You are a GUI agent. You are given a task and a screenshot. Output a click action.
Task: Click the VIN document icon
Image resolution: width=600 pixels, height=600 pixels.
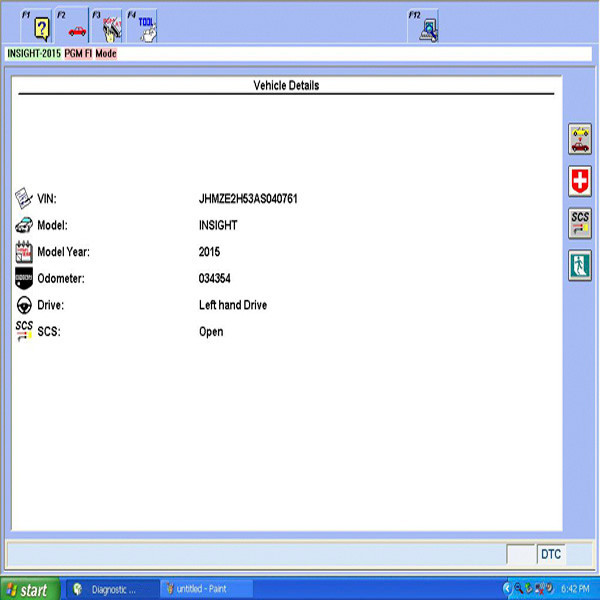[24, 199]
